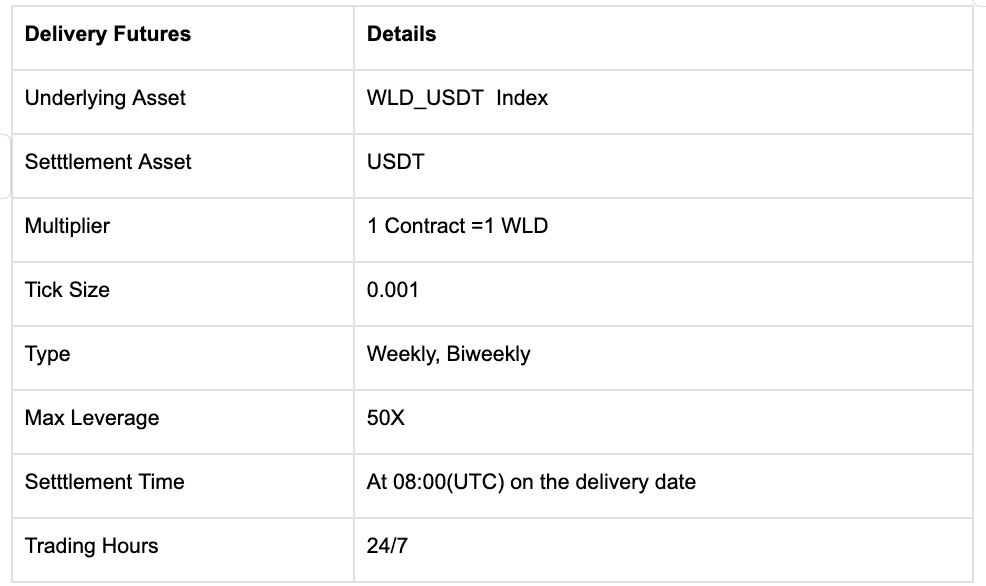Select the "Underlying Asset" row label

pos(105,98)
